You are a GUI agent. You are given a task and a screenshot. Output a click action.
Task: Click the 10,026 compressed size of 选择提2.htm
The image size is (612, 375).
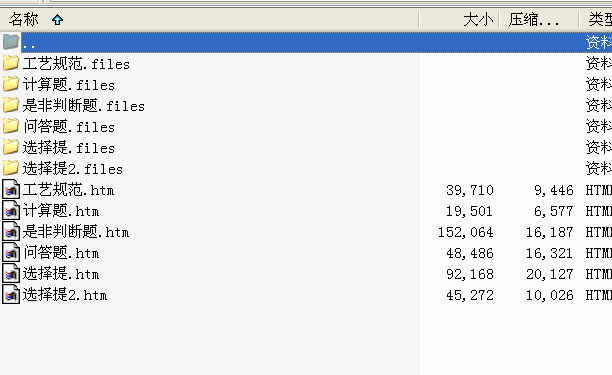pyautogui.click(x=550, y=295)
